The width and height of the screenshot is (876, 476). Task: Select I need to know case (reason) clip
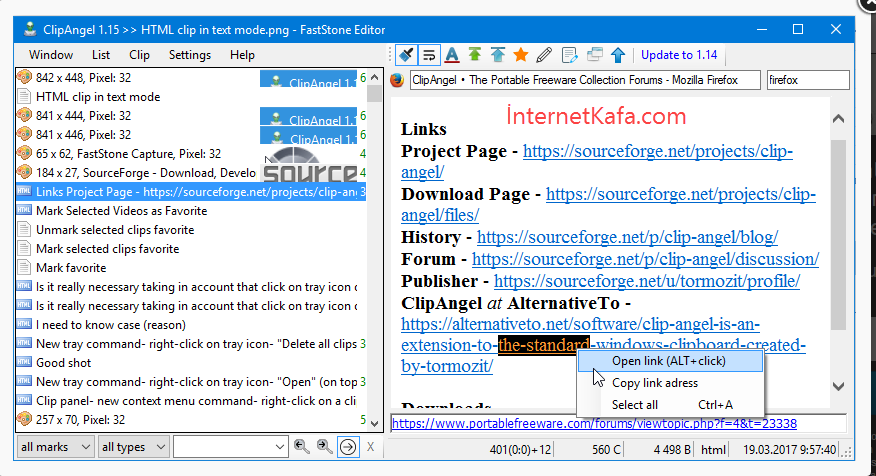coord(191,325)
